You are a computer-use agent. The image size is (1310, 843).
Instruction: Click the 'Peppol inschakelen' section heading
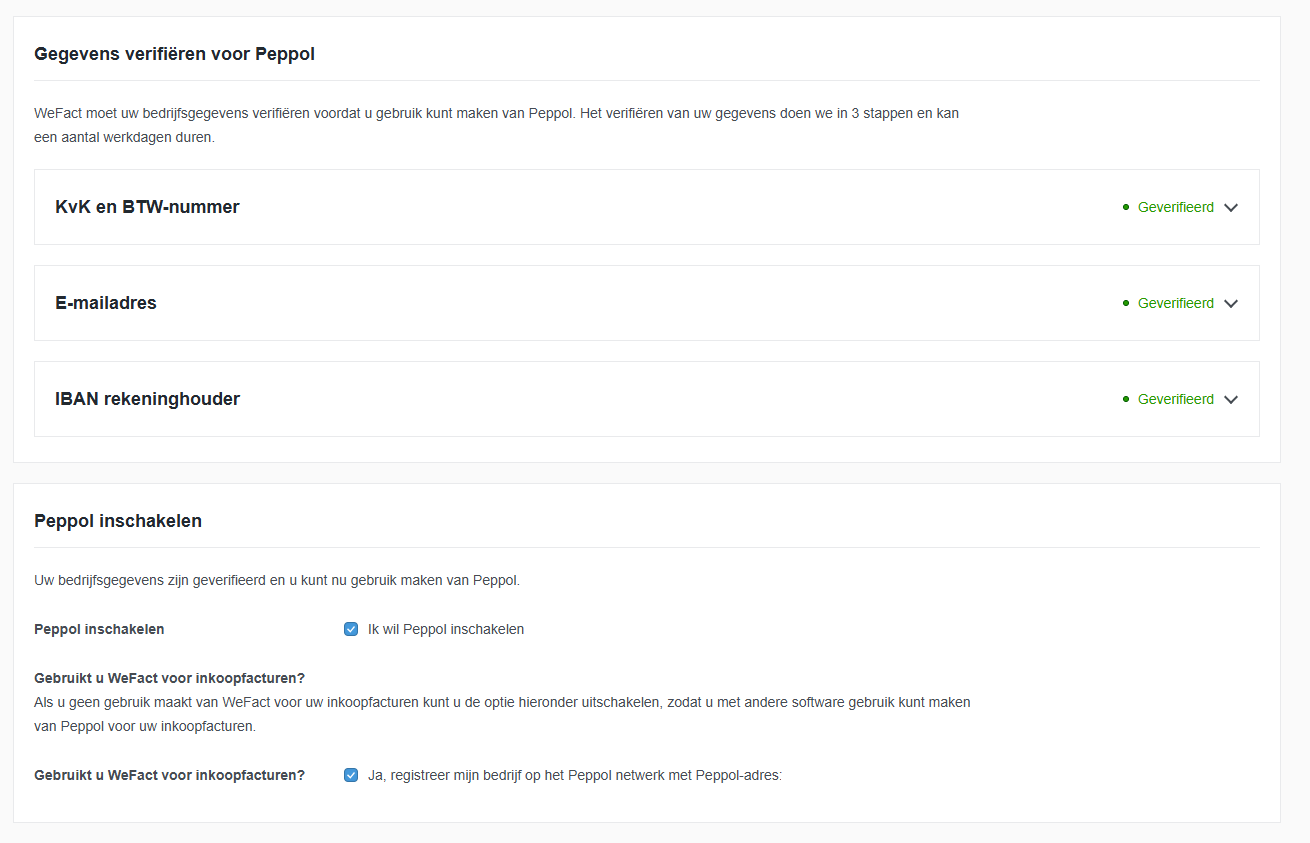point(118,521)
